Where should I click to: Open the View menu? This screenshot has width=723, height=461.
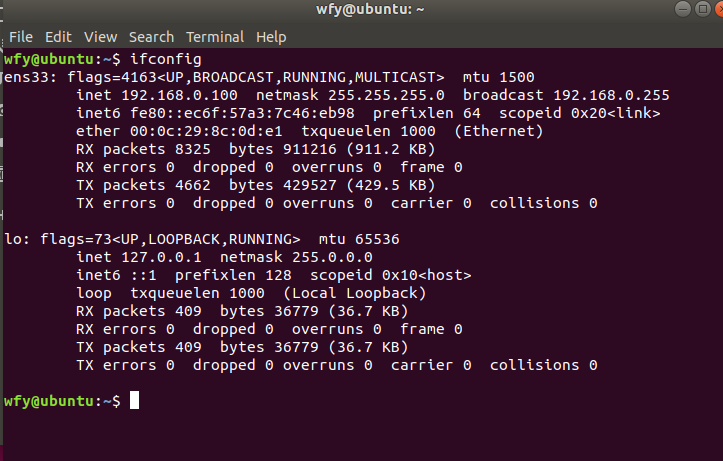[100, 36]
